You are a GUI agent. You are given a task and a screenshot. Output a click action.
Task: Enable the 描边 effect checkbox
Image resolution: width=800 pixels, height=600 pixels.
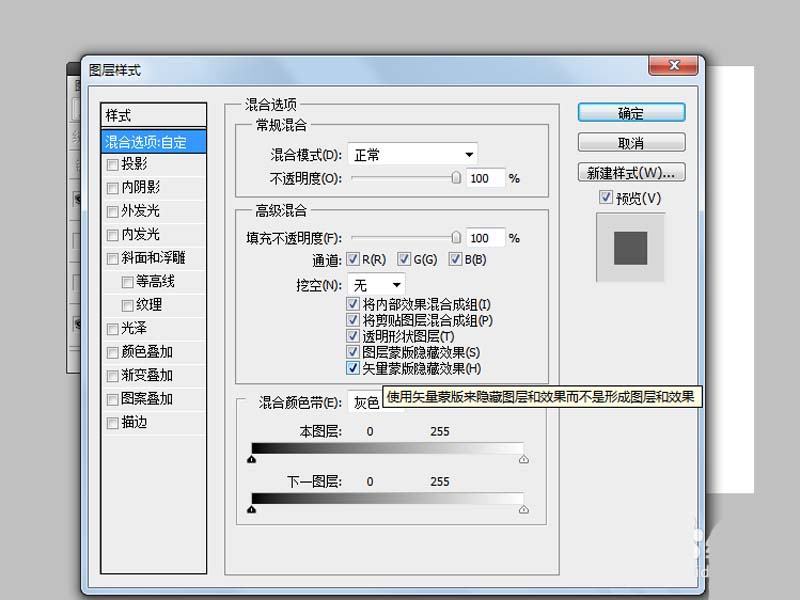coord(113,423)
